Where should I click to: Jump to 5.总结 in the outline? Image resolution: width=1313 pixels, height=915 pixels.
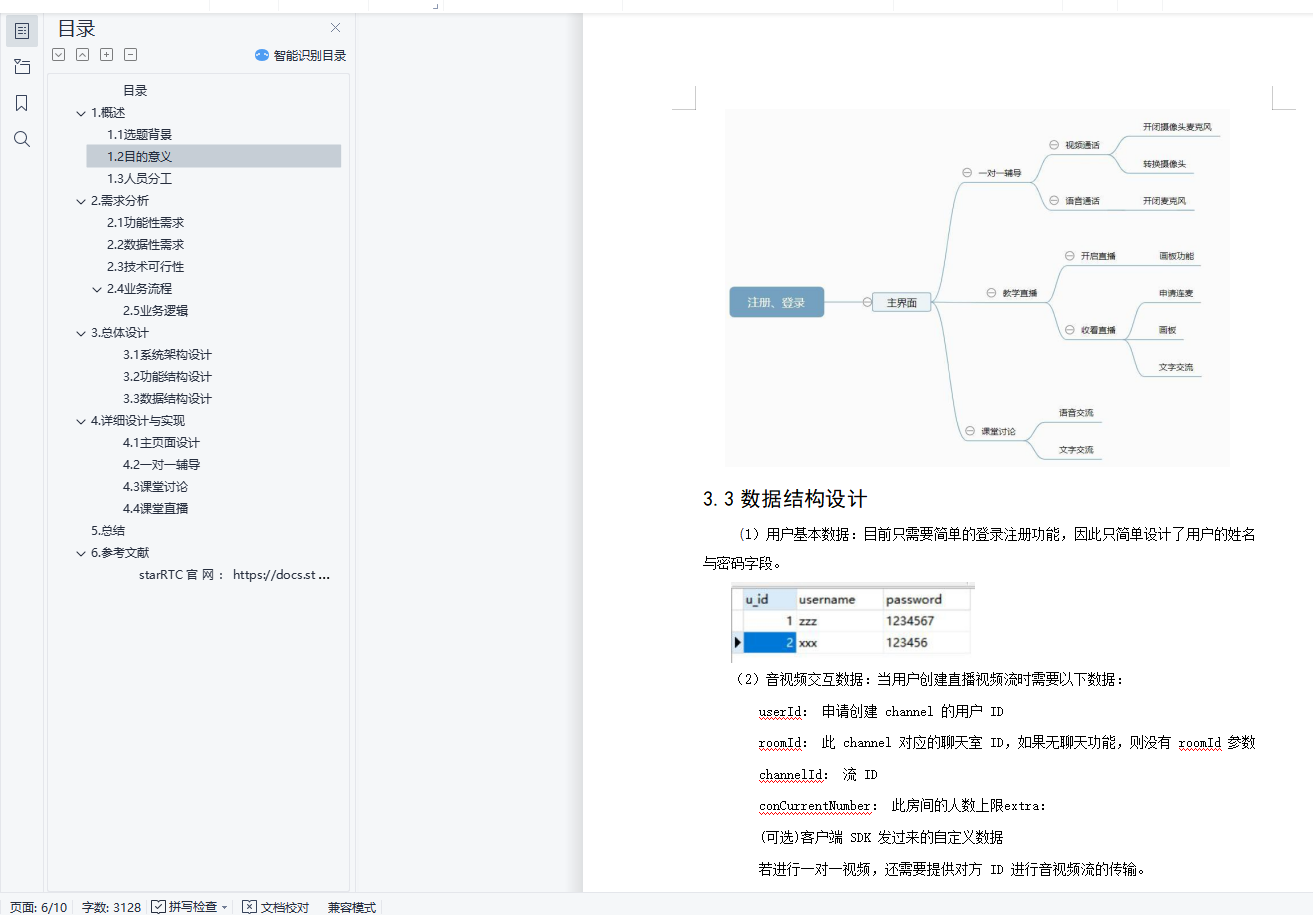108,530
